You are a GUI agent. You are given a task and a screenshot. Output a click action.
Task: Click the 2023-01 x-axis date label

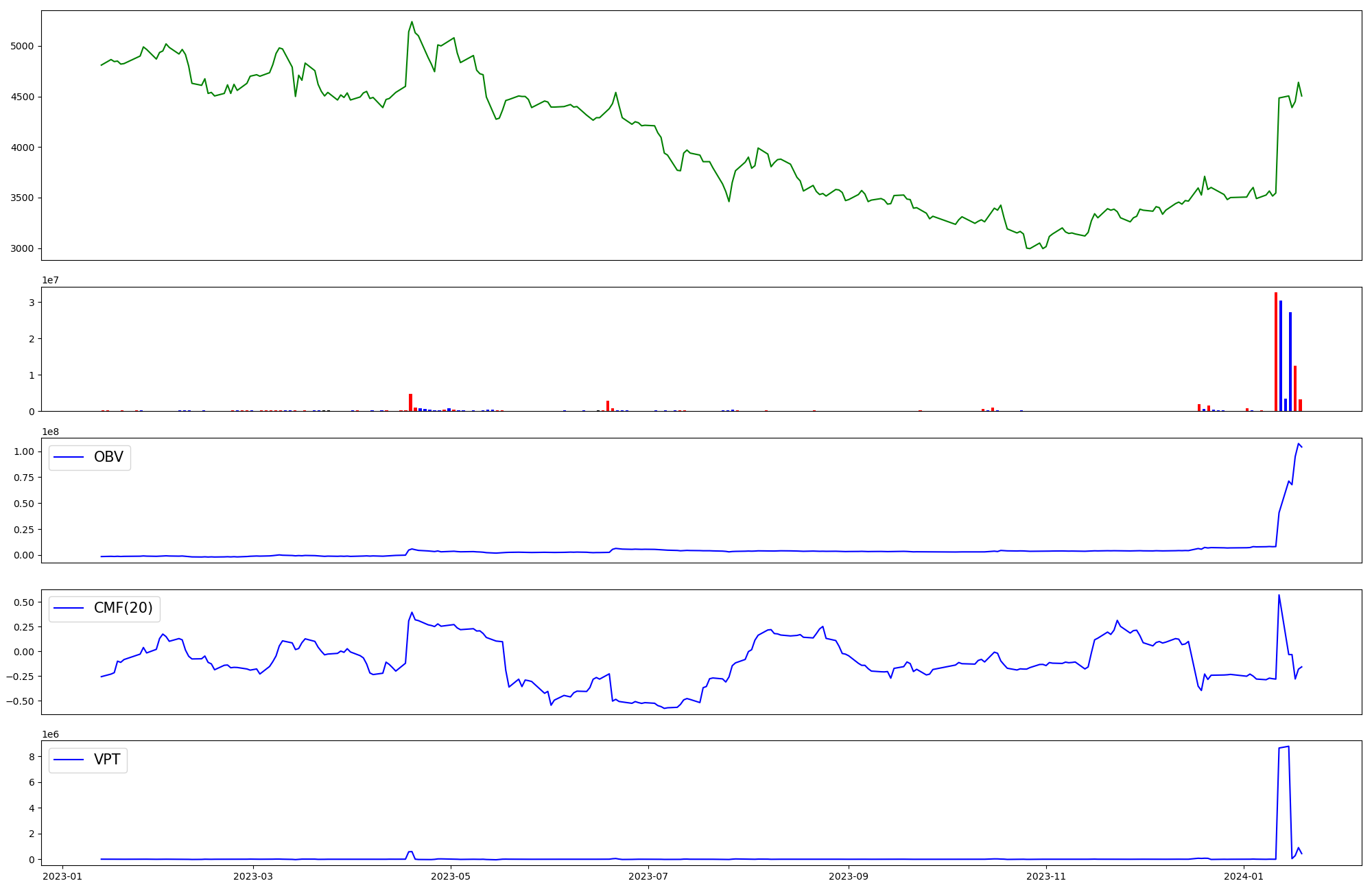click(x=62, y=876)
